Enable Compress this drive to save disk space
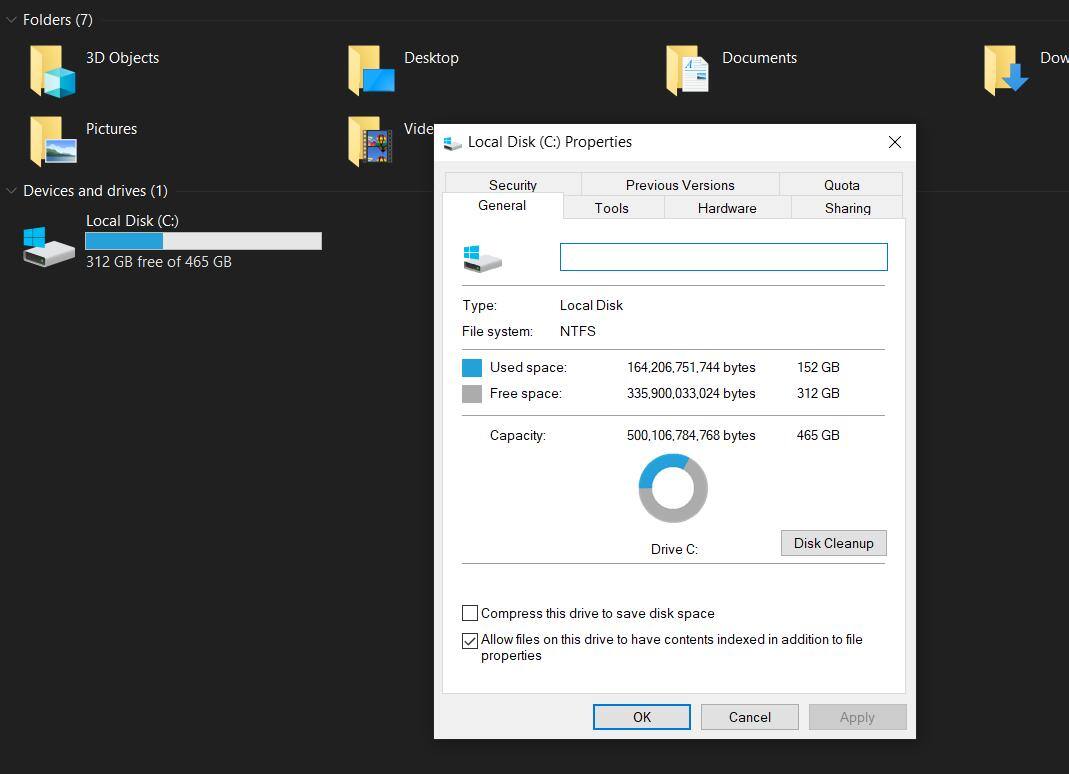The height and width of the screenshot is (774, 1069). (470, 613)
